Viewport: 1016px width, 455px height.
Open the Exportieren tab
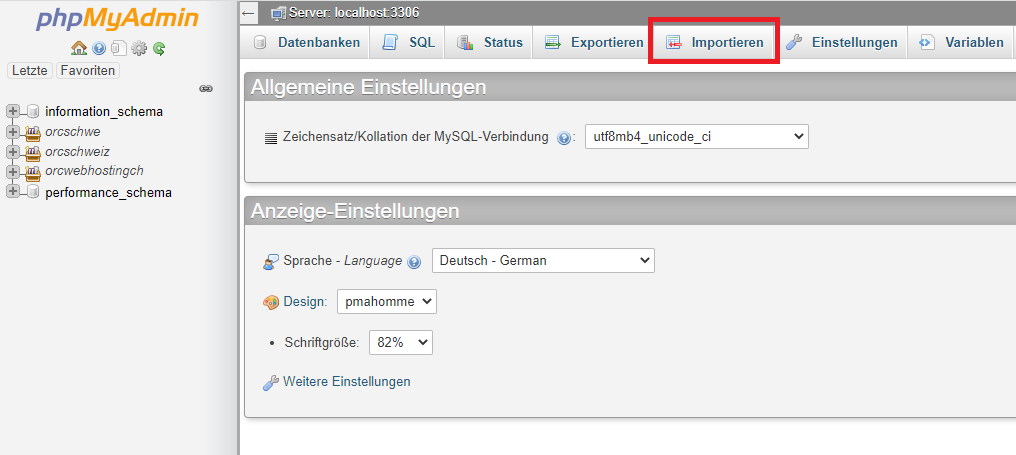click(x=595, y=43)
